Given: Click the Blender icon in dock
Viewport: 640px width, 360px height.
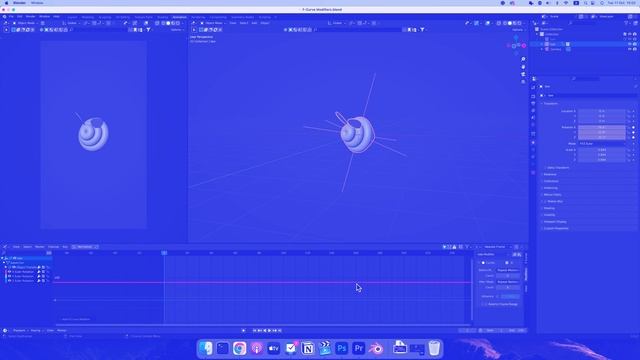Looking at the screenshot, I should coord(376,348).
